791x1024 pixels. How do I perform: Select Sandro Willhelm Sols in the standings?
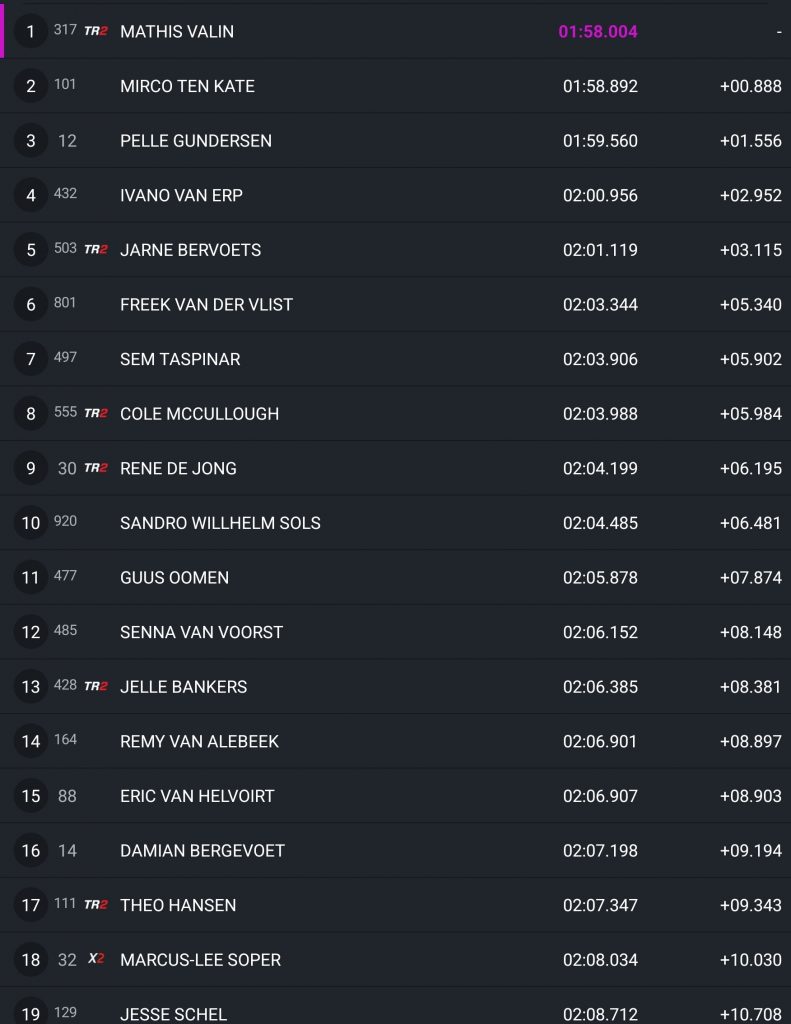220,523
